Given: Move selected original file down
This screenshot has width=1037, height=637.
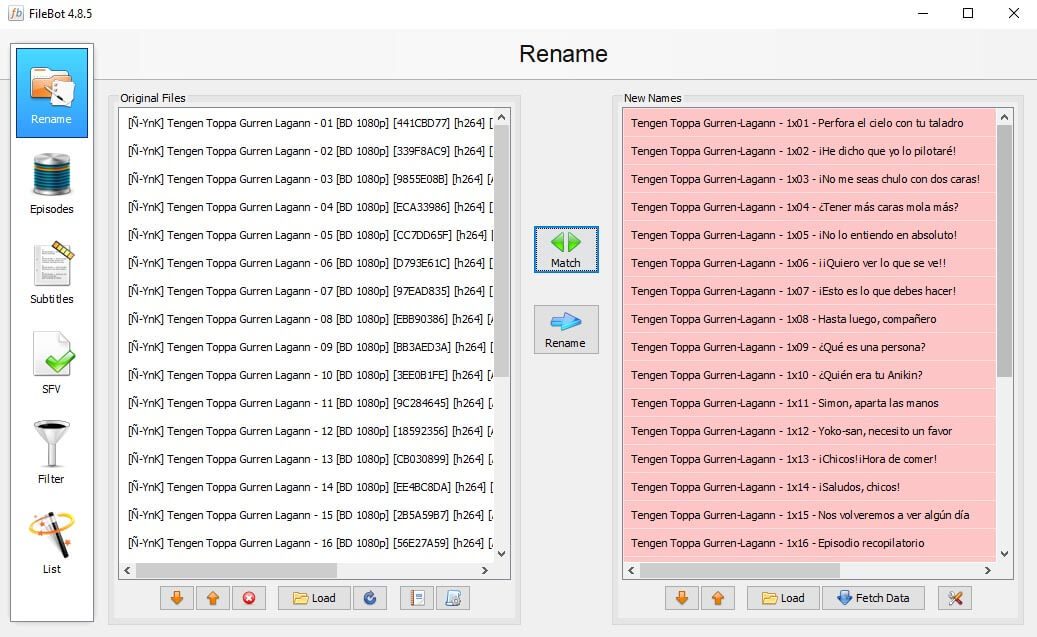Looking at the screenshot, I should pyautogui.click(x=177, y=598).
